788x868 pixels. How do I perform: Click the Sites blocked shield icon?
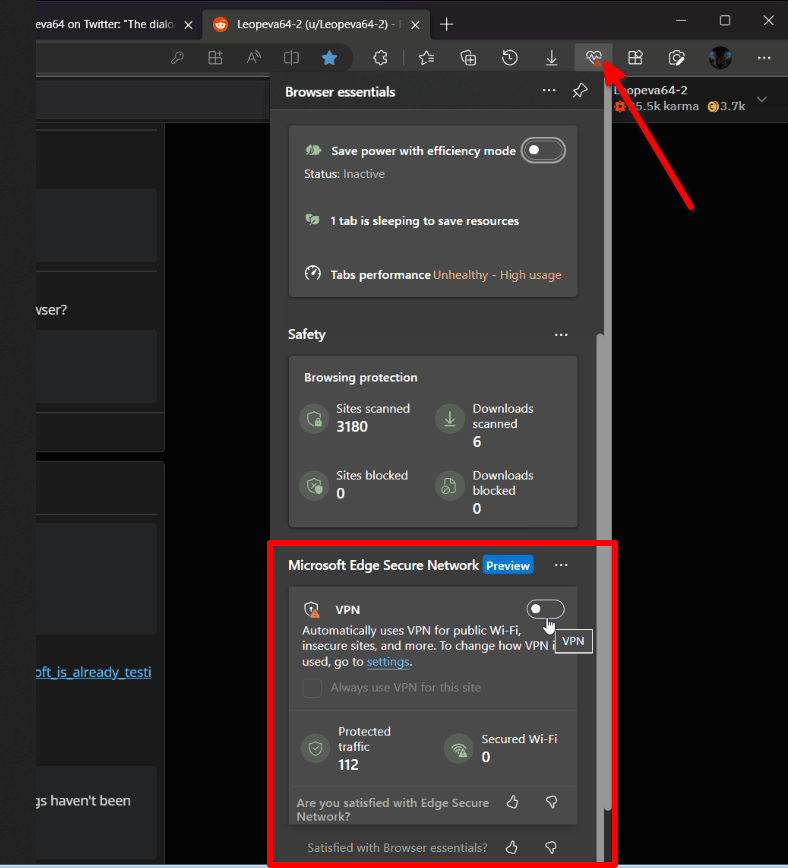[x=314, y=486]
